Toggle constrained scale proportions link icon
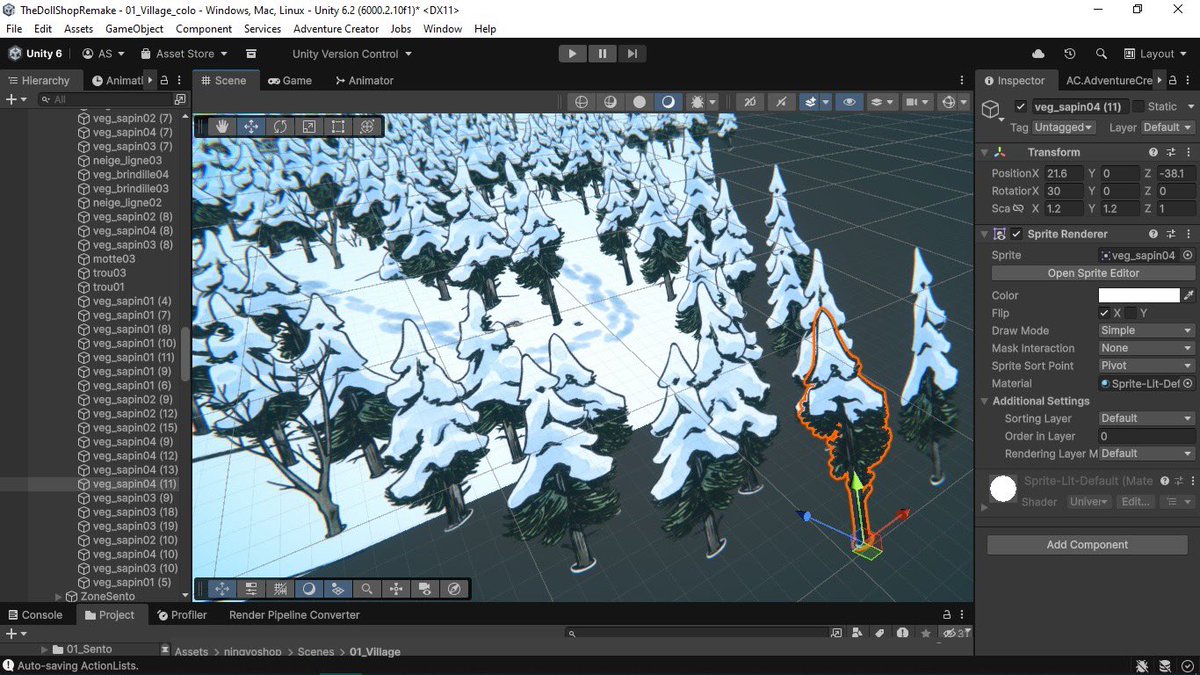The image size is (1200, 675). click(x=1019, y=209)
